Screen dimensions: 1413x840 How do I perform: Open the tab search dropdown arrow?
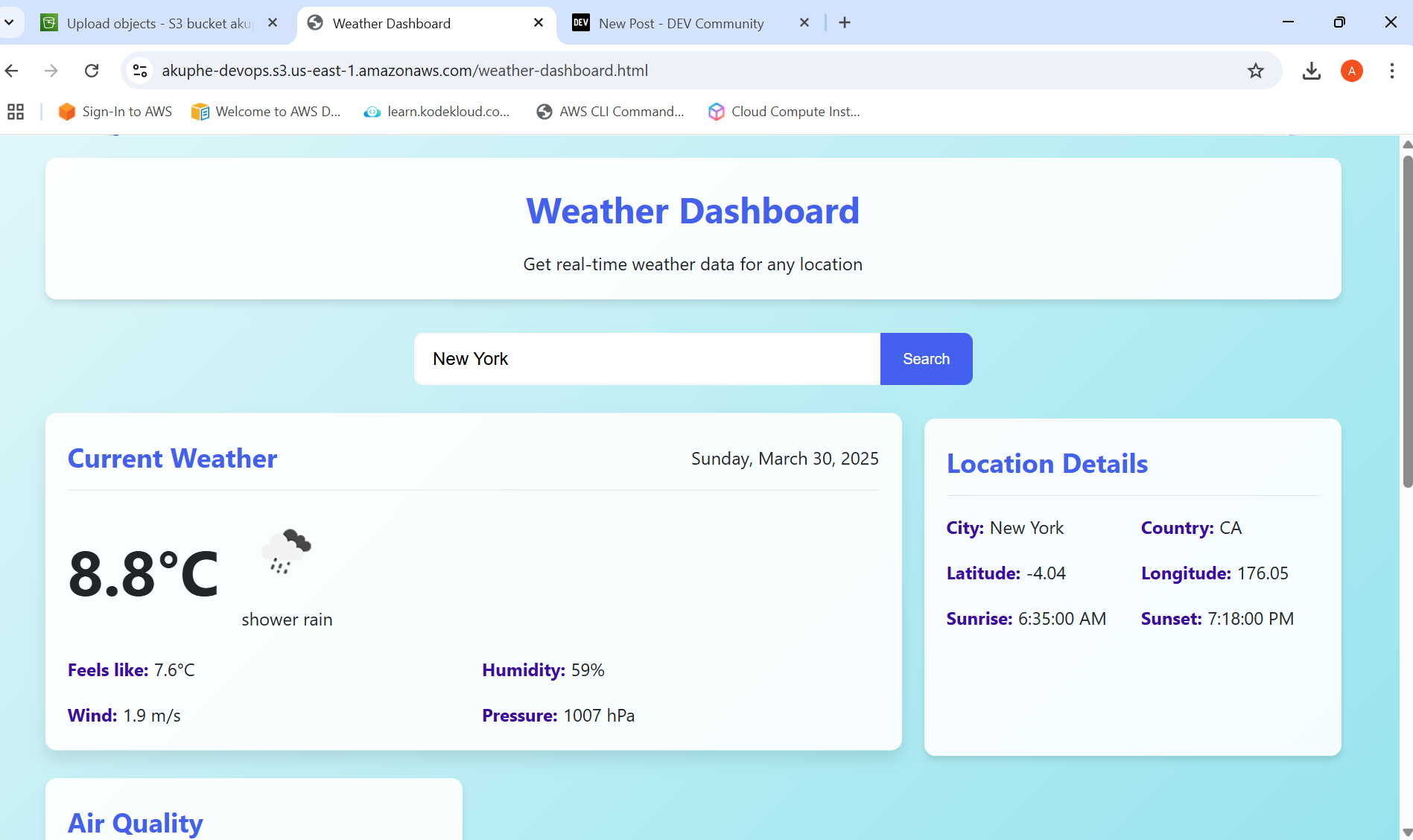tap(9, 23)
